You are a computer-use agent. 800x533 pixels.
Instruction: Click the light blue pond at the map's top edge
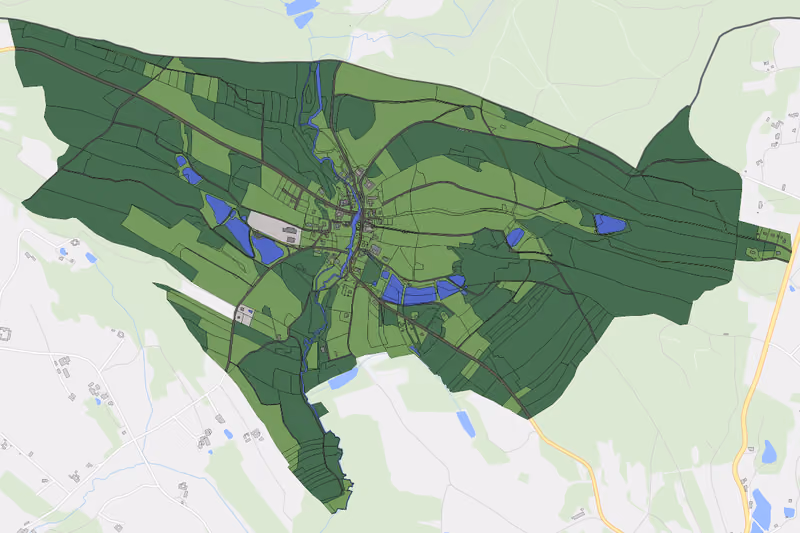click(x=302, y=7)
